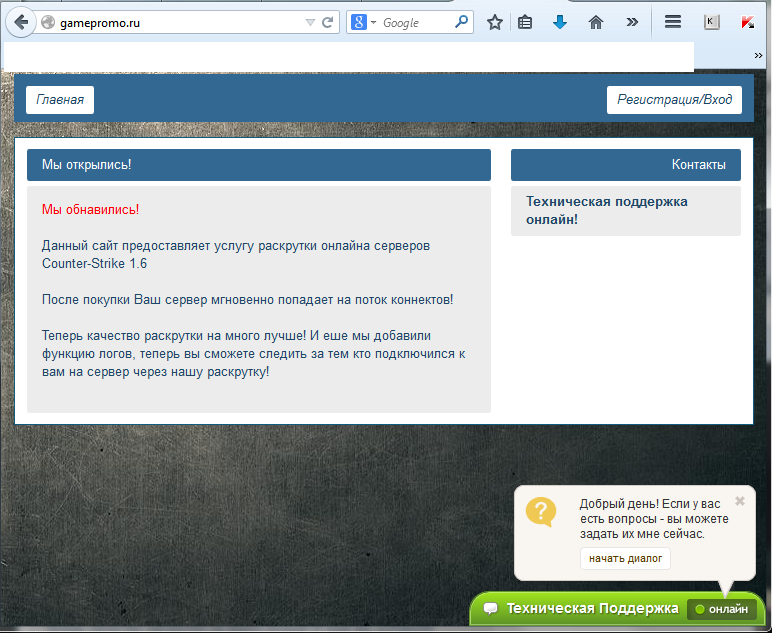The width and height of the screenshot is (772, 635).
Task: Bookmark this page with the star icon
Action: [x=495, y=23]
